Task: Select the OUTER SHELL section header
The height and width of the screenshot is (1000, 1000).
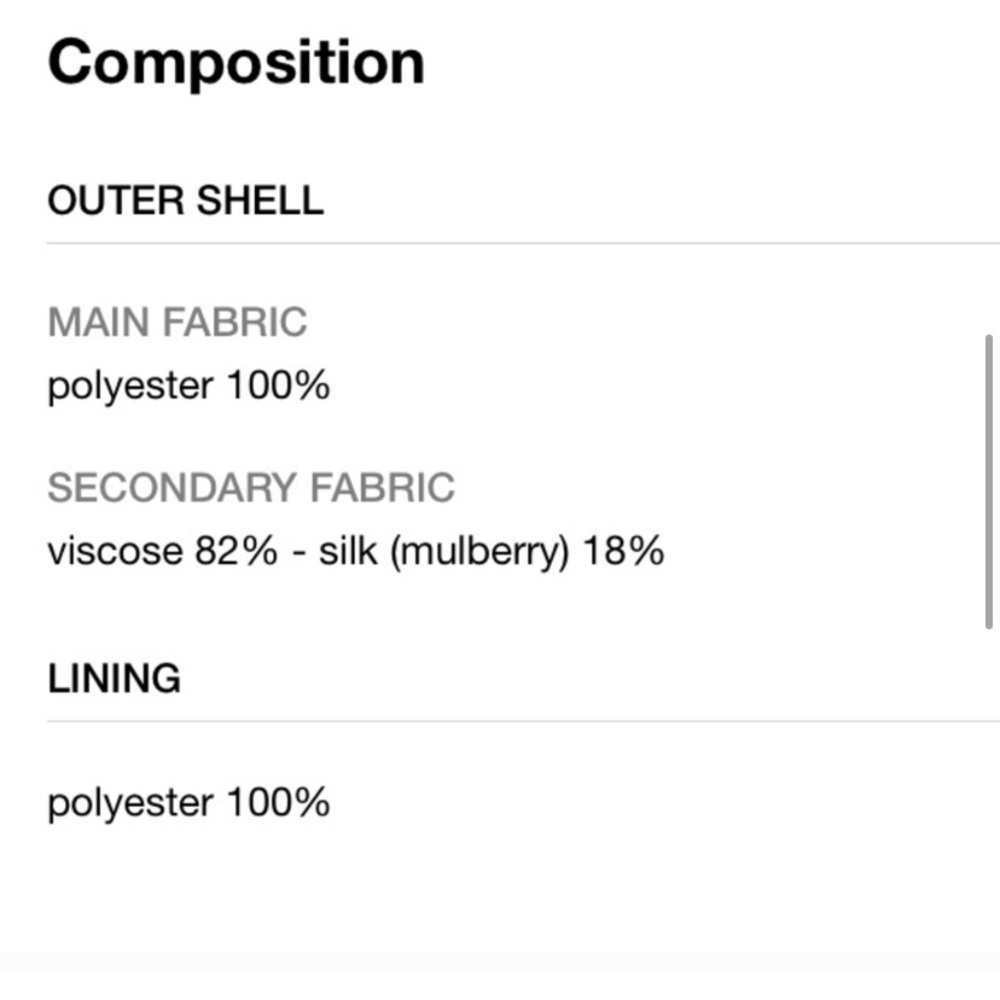Action: coord(185,200)
